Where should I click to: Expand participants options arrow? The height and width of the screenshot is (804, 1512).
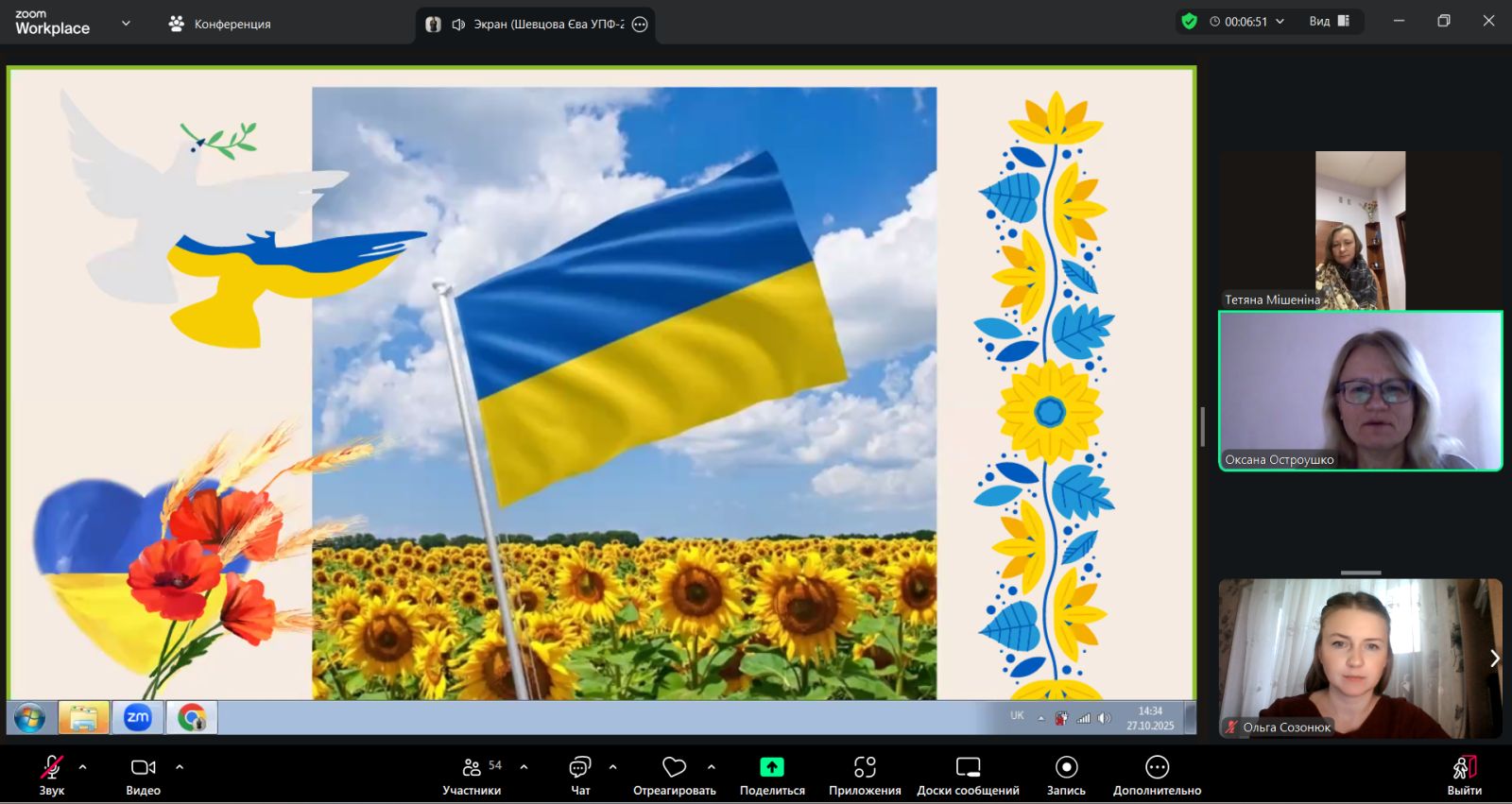click(x=524, y=767)
